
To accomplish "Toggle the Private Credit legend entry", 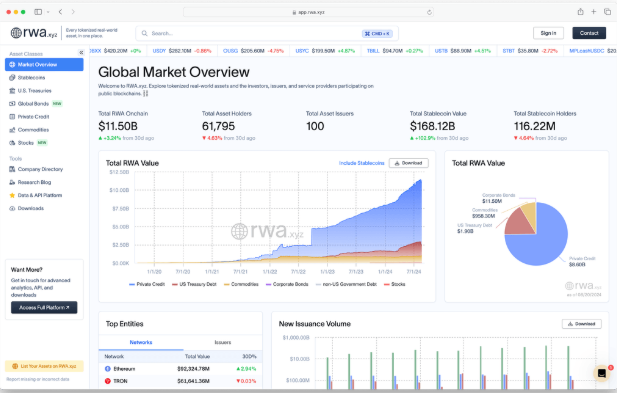I will [x=147, y=284].
